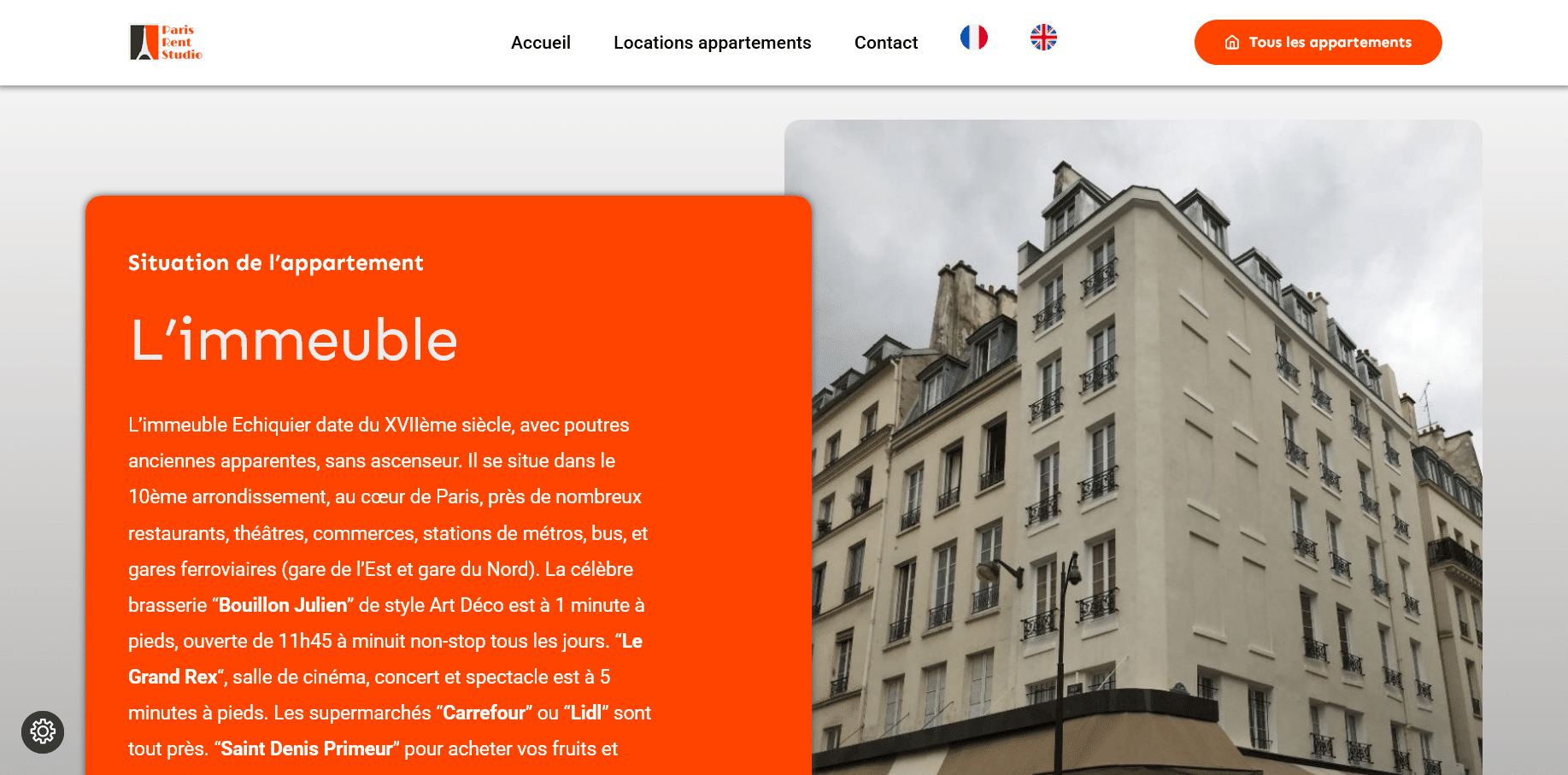Click the bold Saint Denis Primeur text

coord(306,749)
